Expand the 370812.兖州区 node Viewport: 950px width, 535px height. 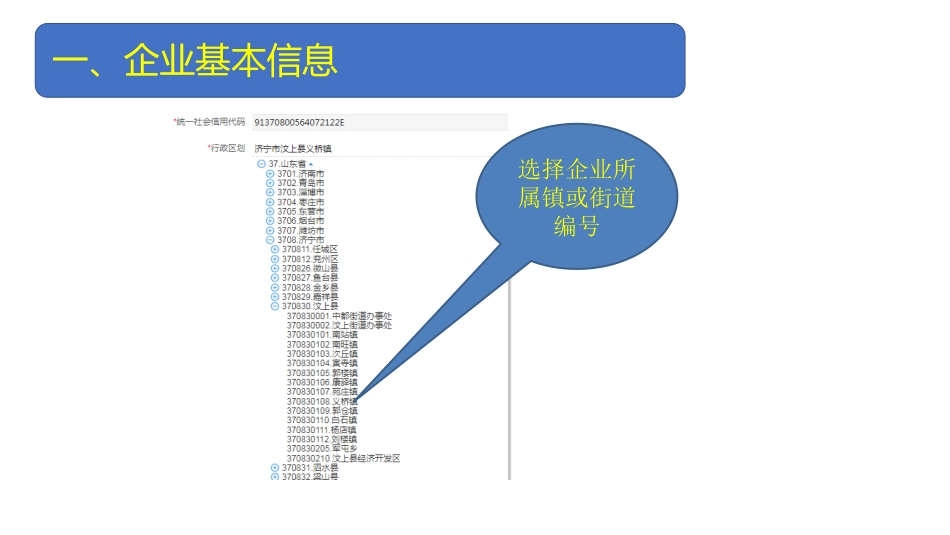click(275, 259)
